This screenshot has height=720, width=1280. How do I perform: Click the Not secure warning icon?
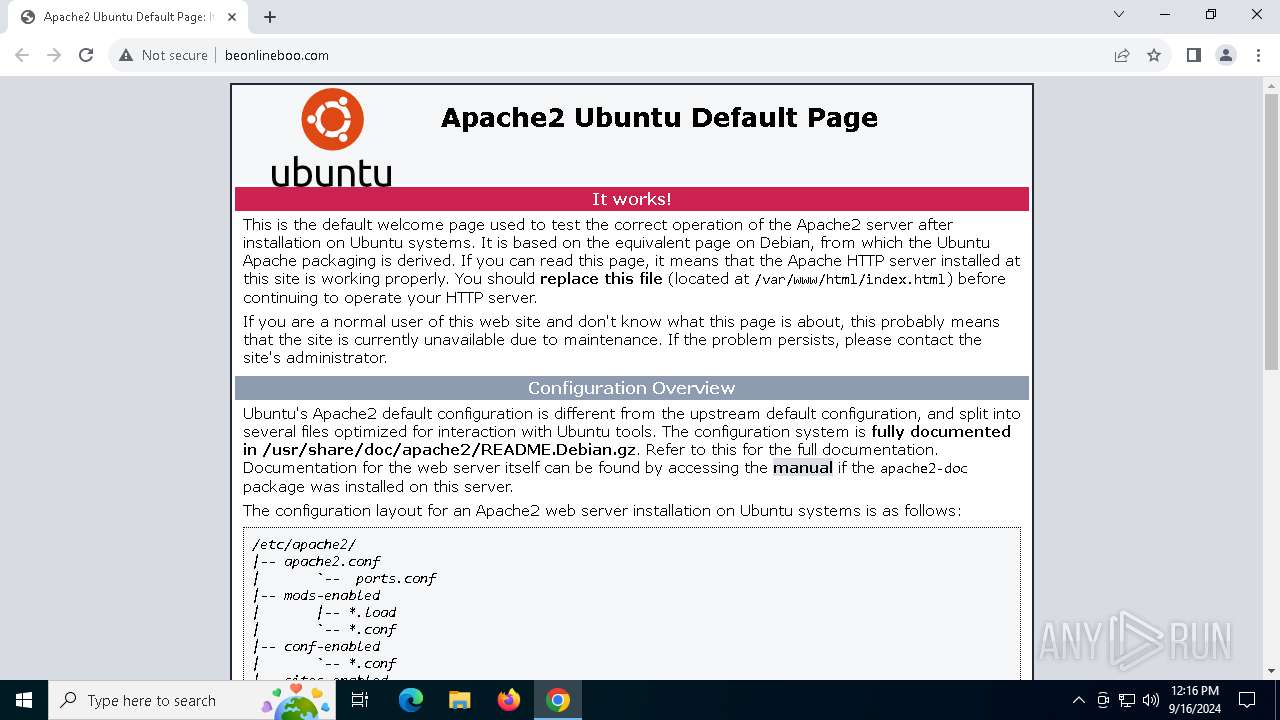pyautogui.click(x=126, y=55)
